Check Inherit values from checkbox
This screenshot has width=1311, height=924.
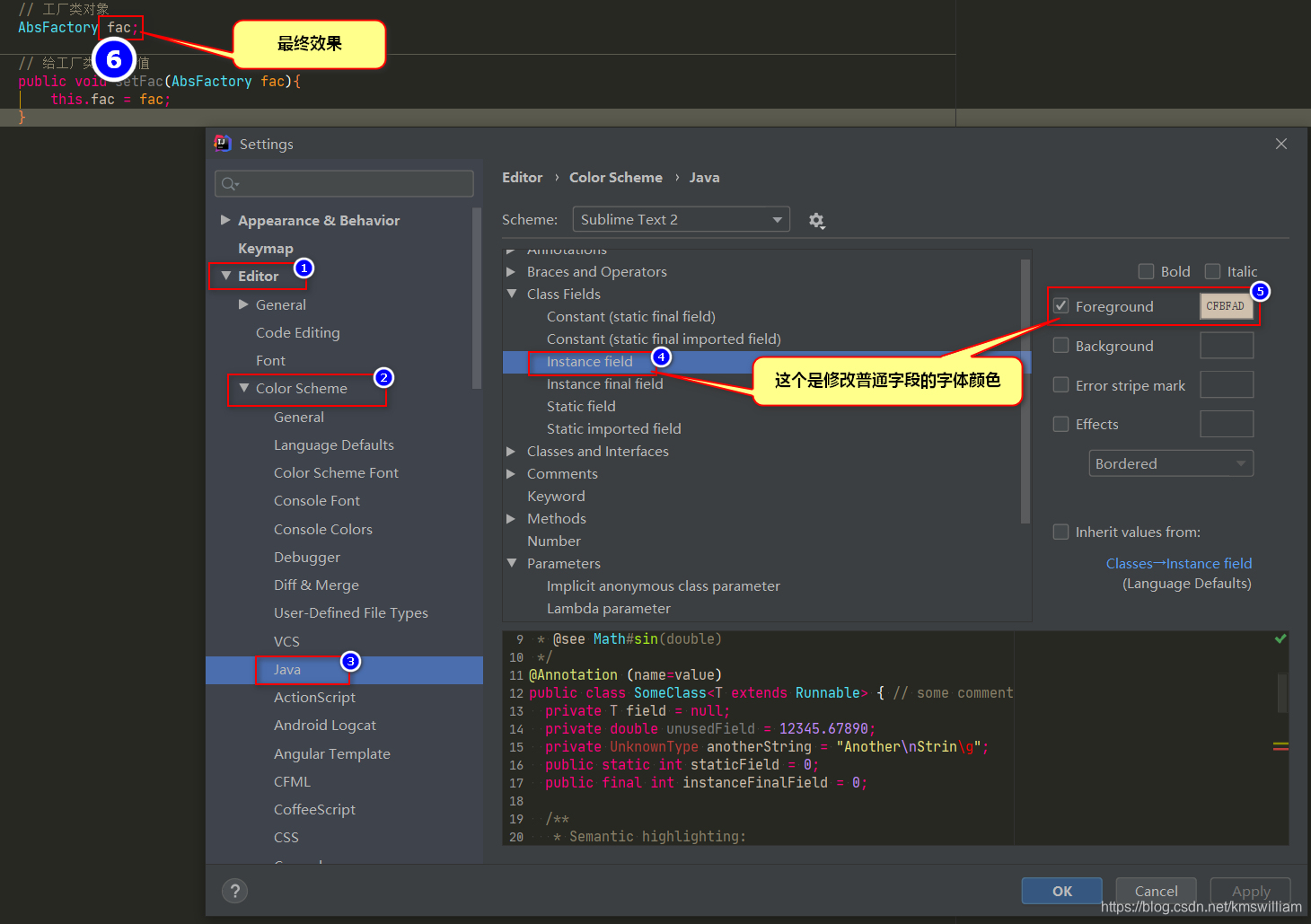coord(1060,532)
